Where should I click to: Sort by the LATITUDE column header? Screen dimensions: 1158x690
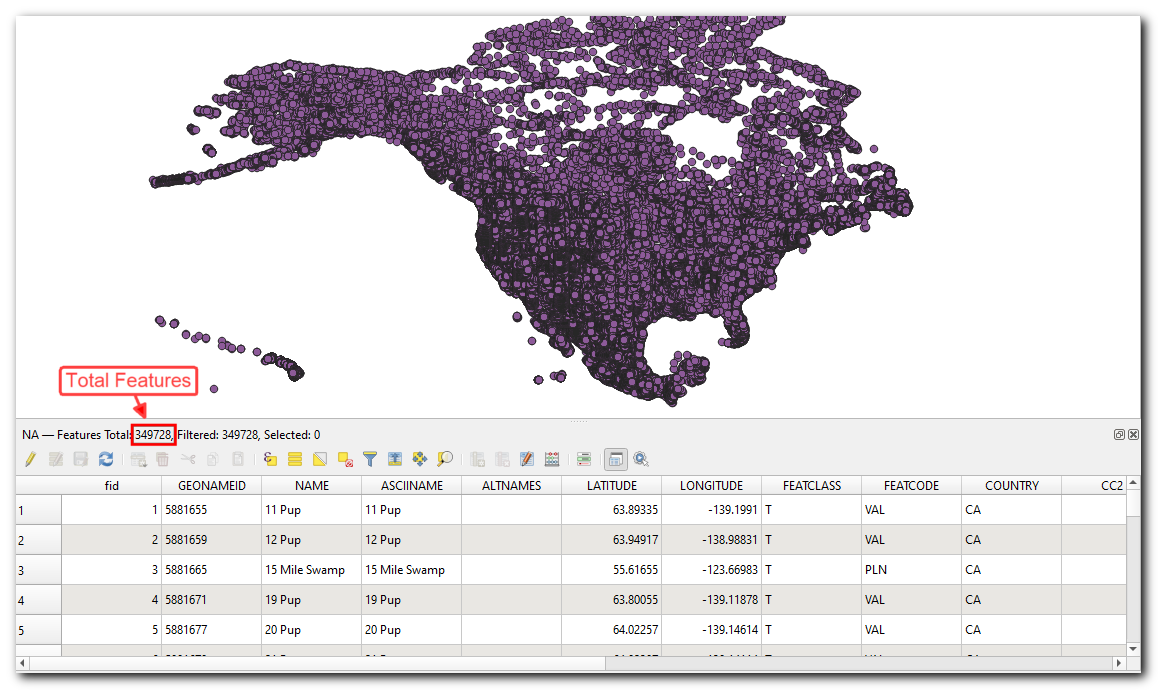click(x=611, y=486)
